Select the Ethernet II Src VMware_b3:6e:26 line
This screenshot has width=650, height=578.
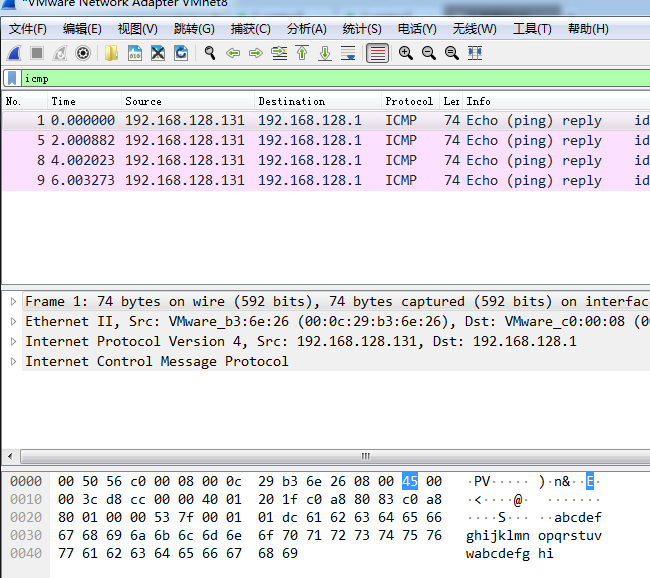click(336, 321)
